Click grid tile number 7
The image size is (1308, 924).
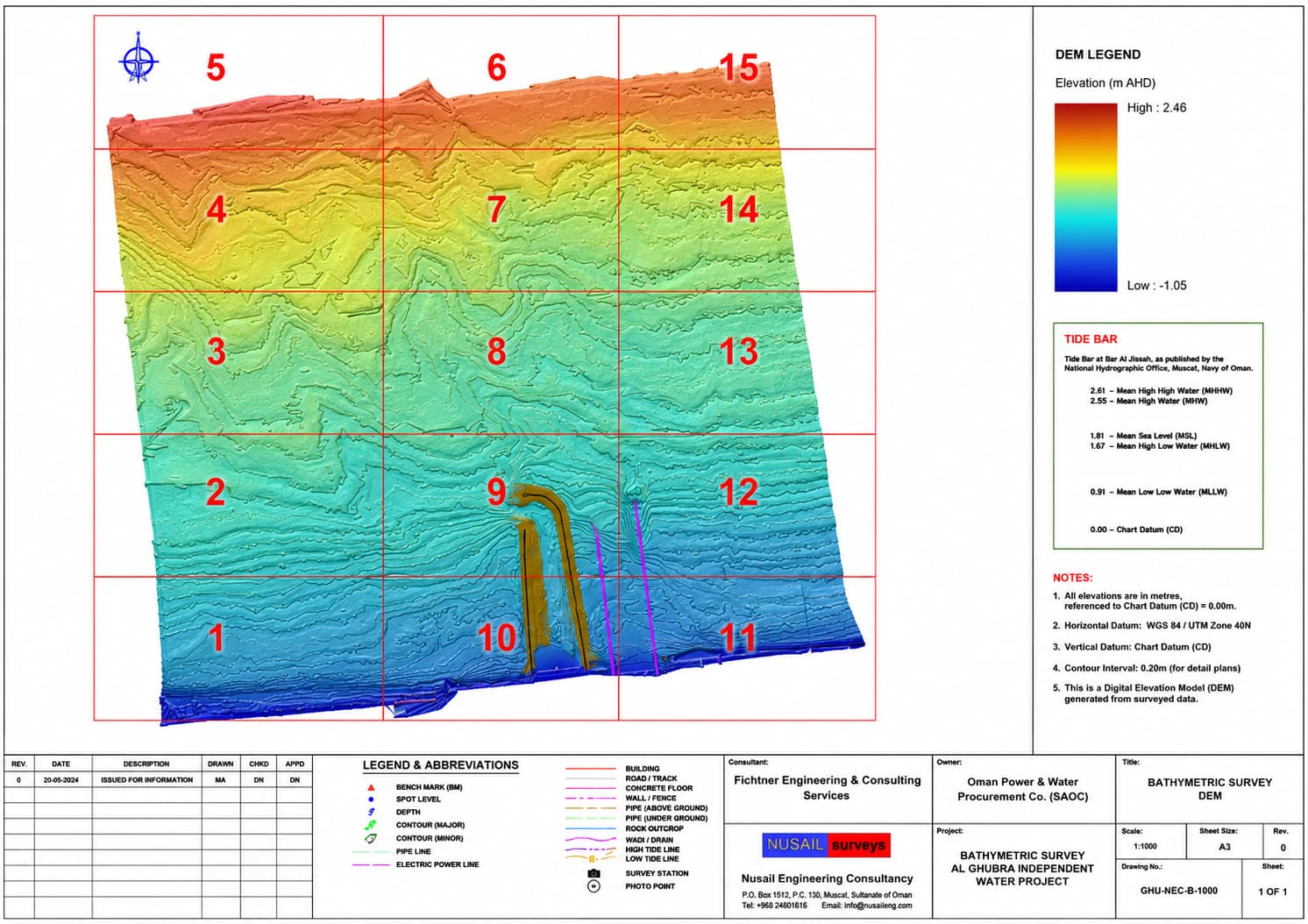click(496, 210)
